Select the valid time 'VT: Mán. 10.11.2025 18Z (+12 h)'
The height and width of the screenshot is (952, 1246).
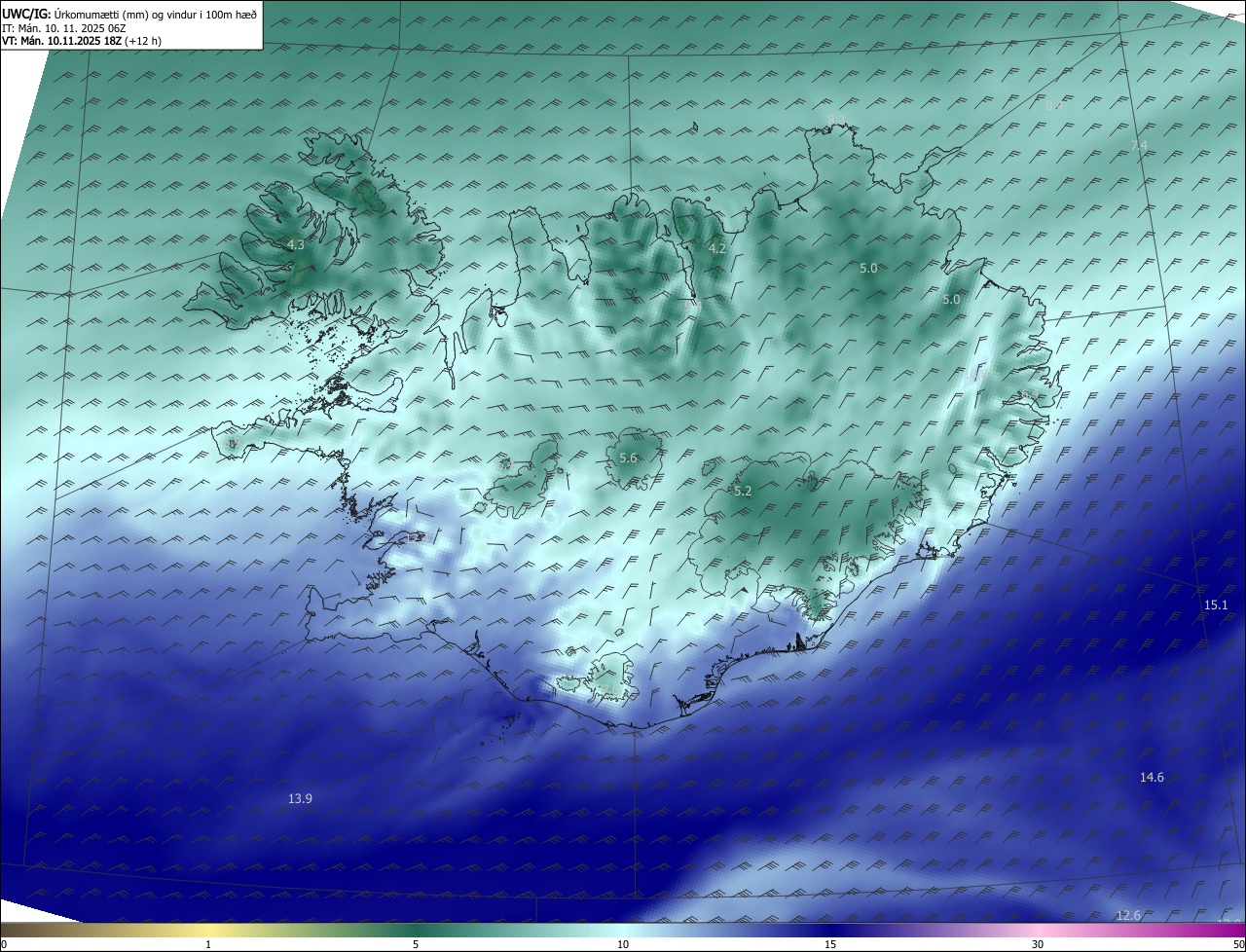pos(82,41)
